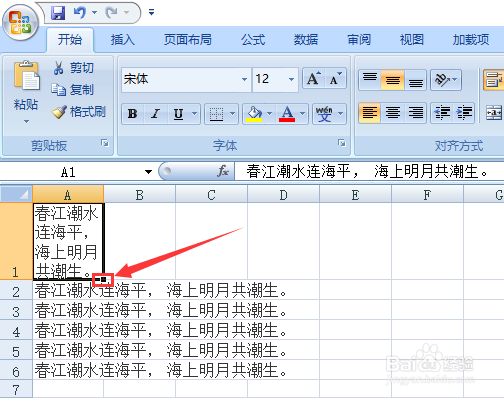504x398 pixels.
Task: Apply the cell borders button
Action: coord(216,114)
